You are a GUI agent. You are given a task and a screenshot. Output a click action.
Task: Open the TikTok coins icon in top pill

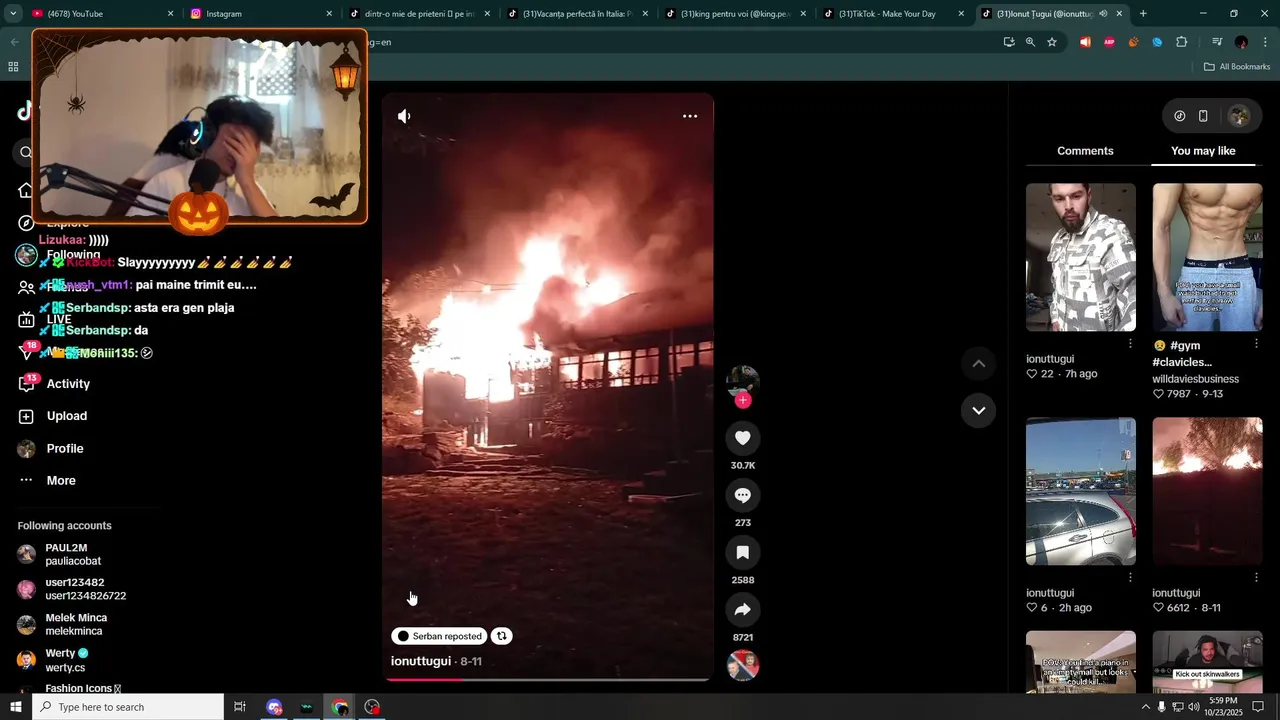[x=1180, y=116]
